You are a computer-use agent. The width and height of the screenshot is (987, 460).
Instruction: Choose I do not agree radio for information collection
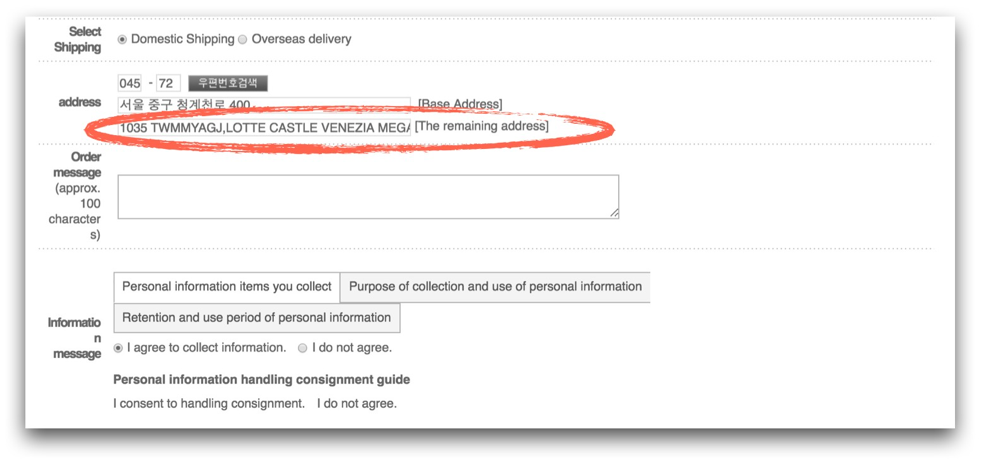tap(302, 348)
